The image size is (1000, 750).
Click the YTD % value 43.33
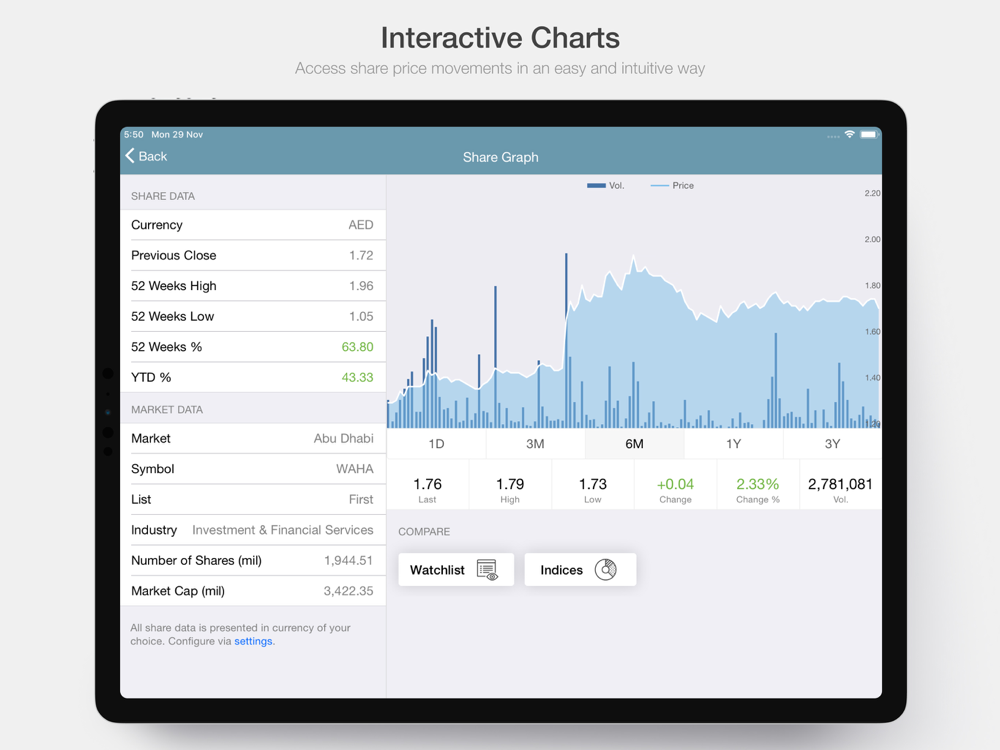[x=357, y=378]
